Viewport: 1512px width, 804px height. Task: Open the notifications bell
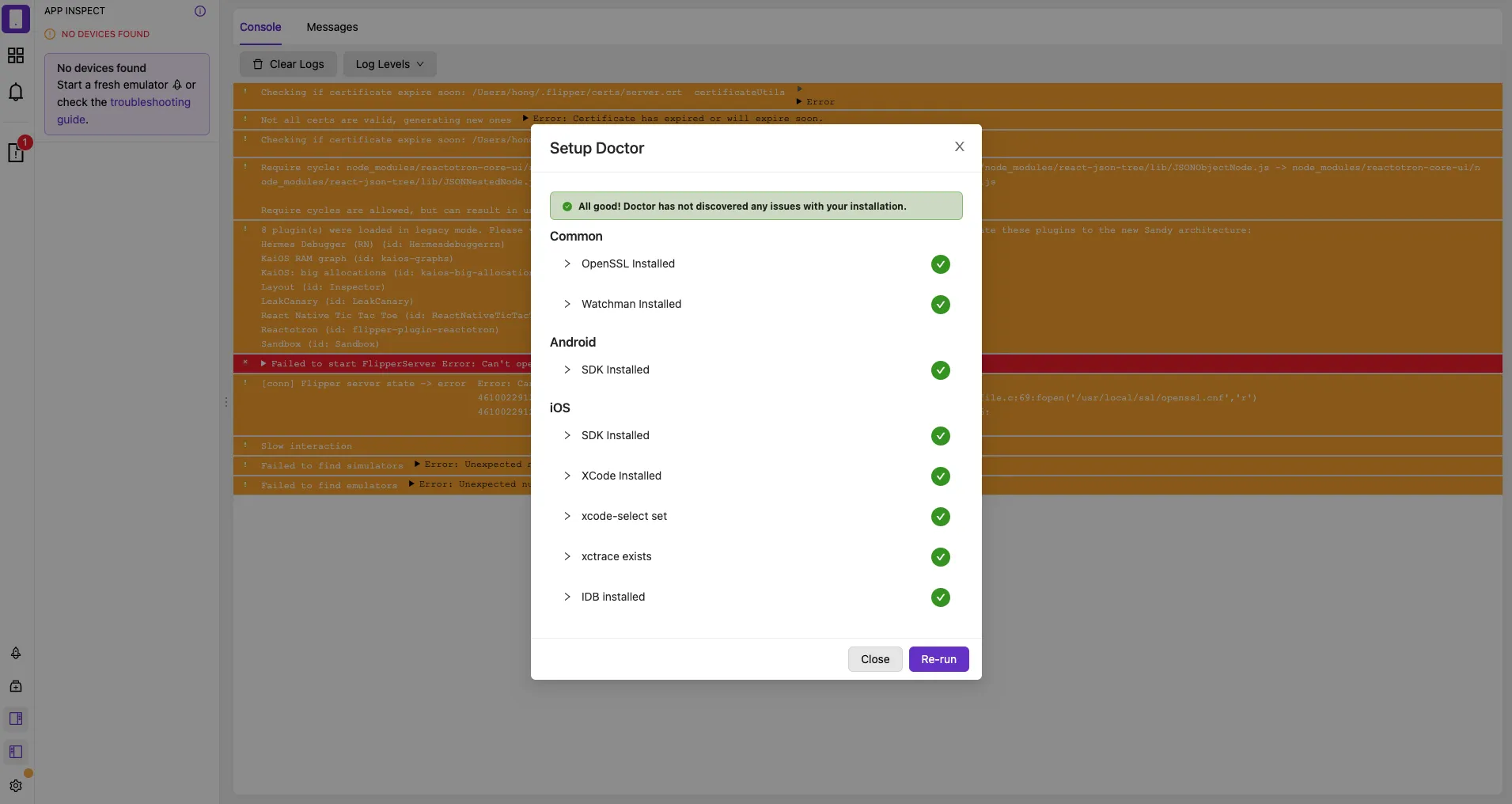coord(16,92)
